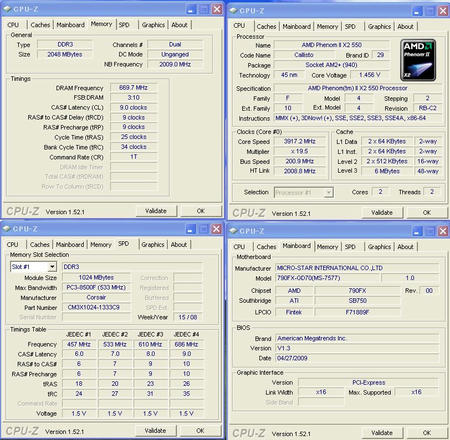This screenshot has width=450, height=440.
Task: Click the CPU-Z logo icon in Mainboard window title bar
Action: [233, 231]
